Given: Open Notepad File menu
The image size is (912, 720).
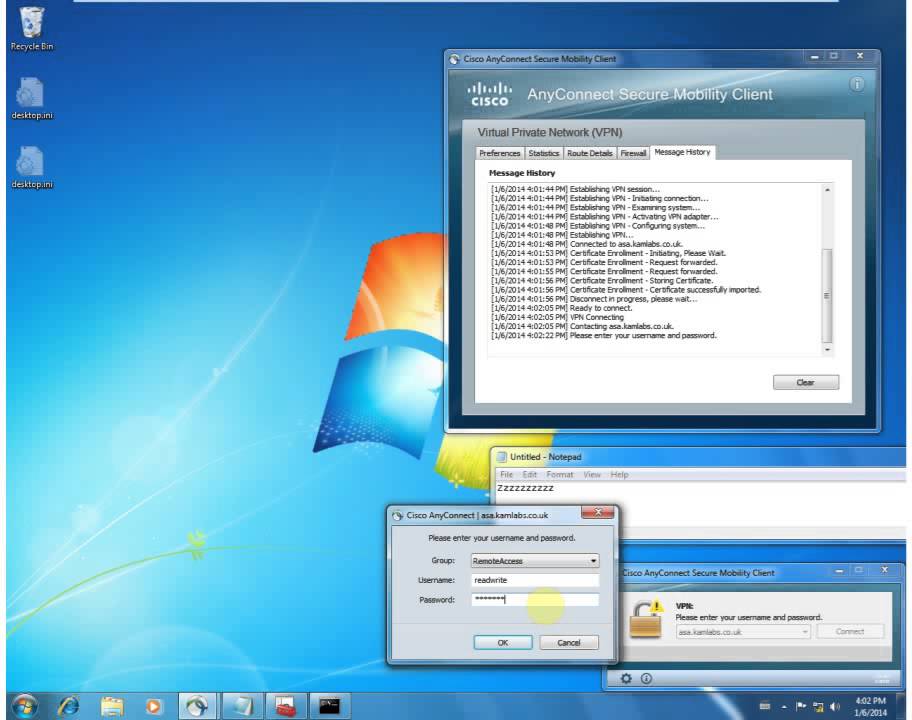Looking at the screenshot, I should (x=506, y=475).
